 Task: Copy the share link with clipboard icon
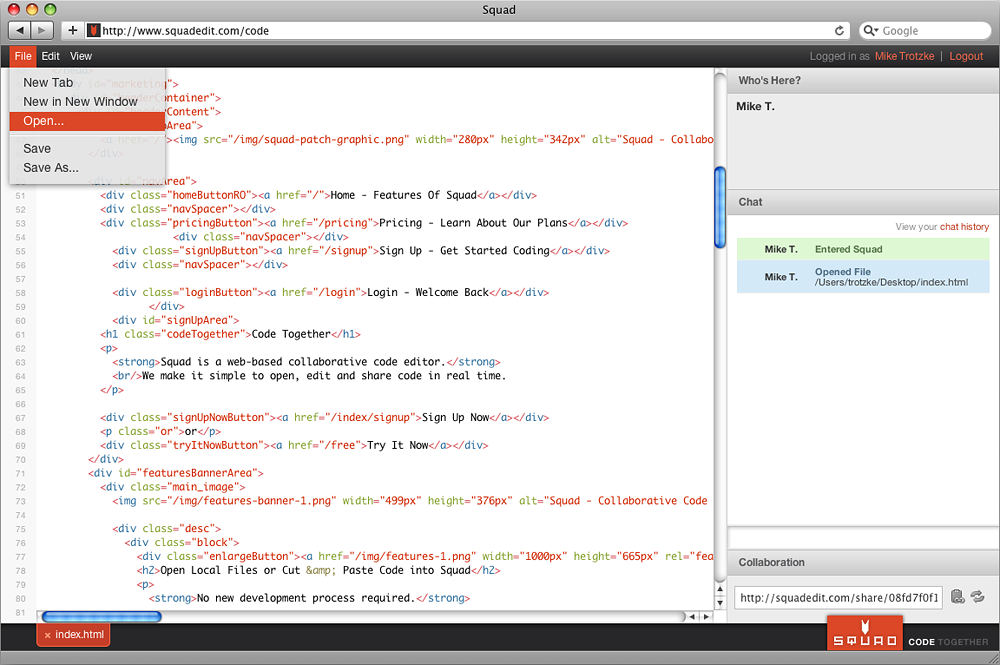coord(957,597)
